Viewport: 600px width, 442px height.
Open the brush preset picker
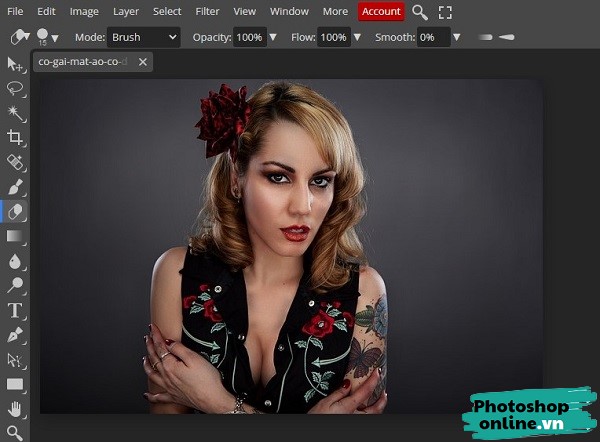click(x=47, y=37)
